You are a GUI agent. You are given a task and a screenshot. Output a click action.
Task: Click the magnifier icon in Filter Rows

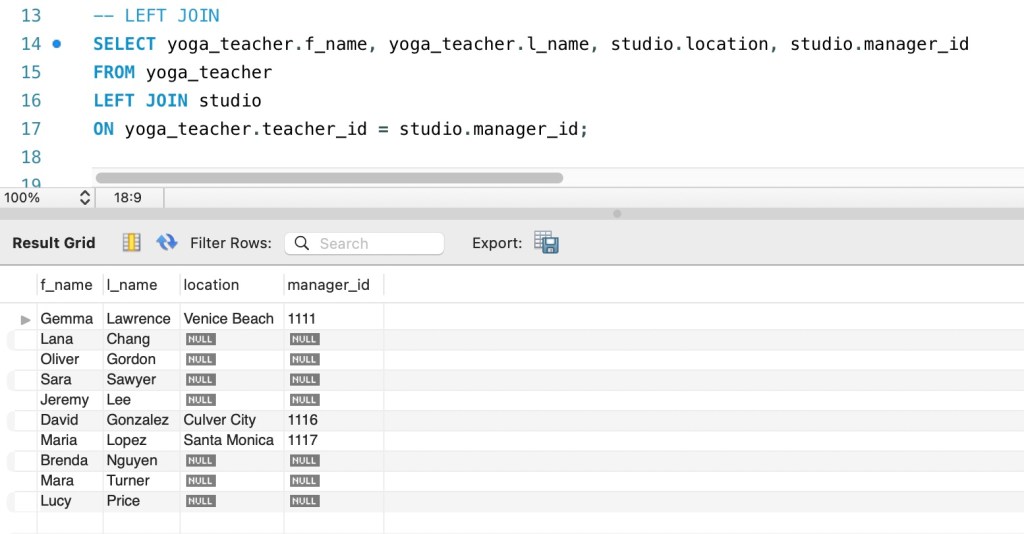[300, 243]
